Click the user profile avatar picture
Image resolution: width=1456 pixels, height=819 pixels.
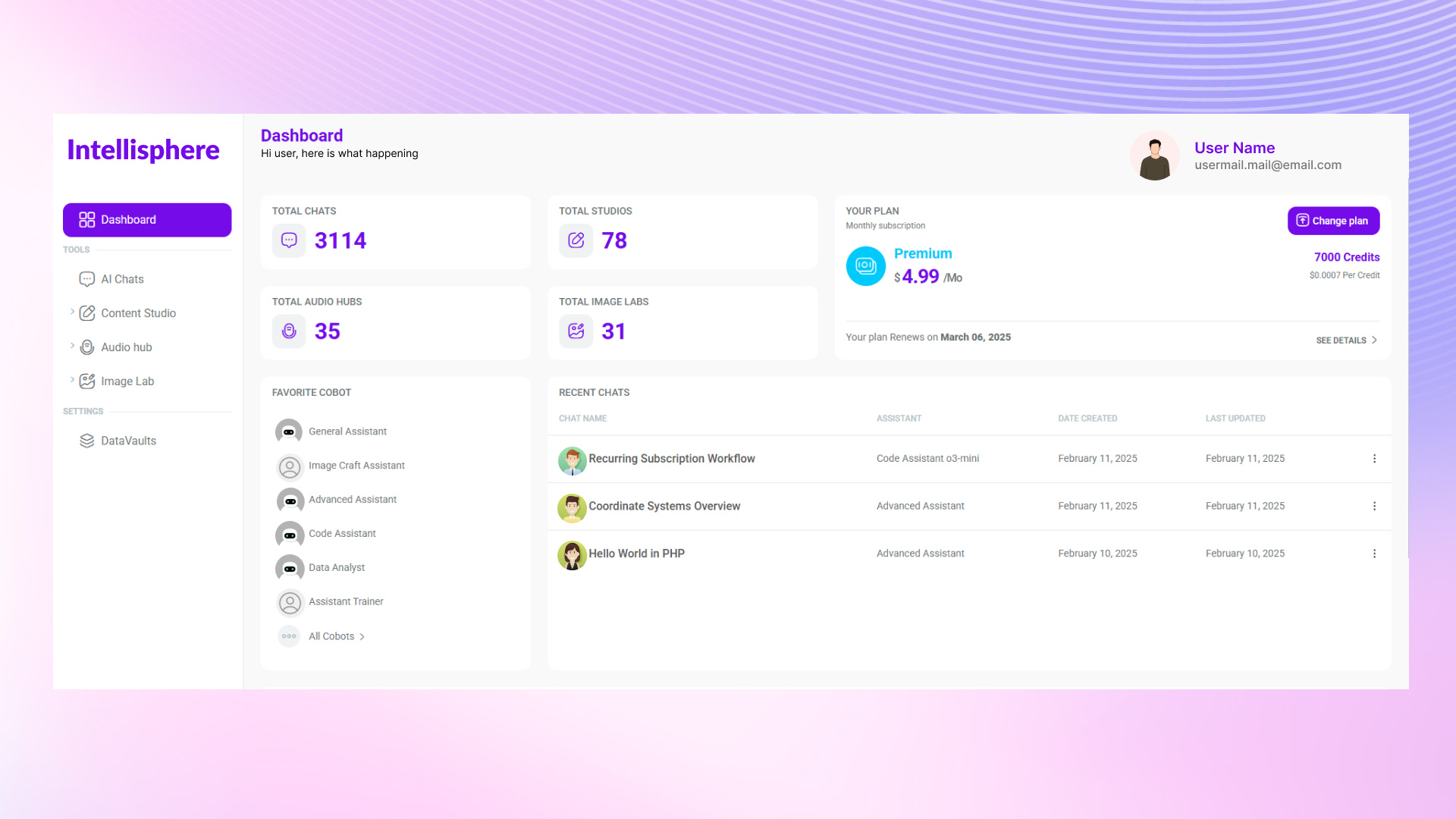coord(1154,155)
